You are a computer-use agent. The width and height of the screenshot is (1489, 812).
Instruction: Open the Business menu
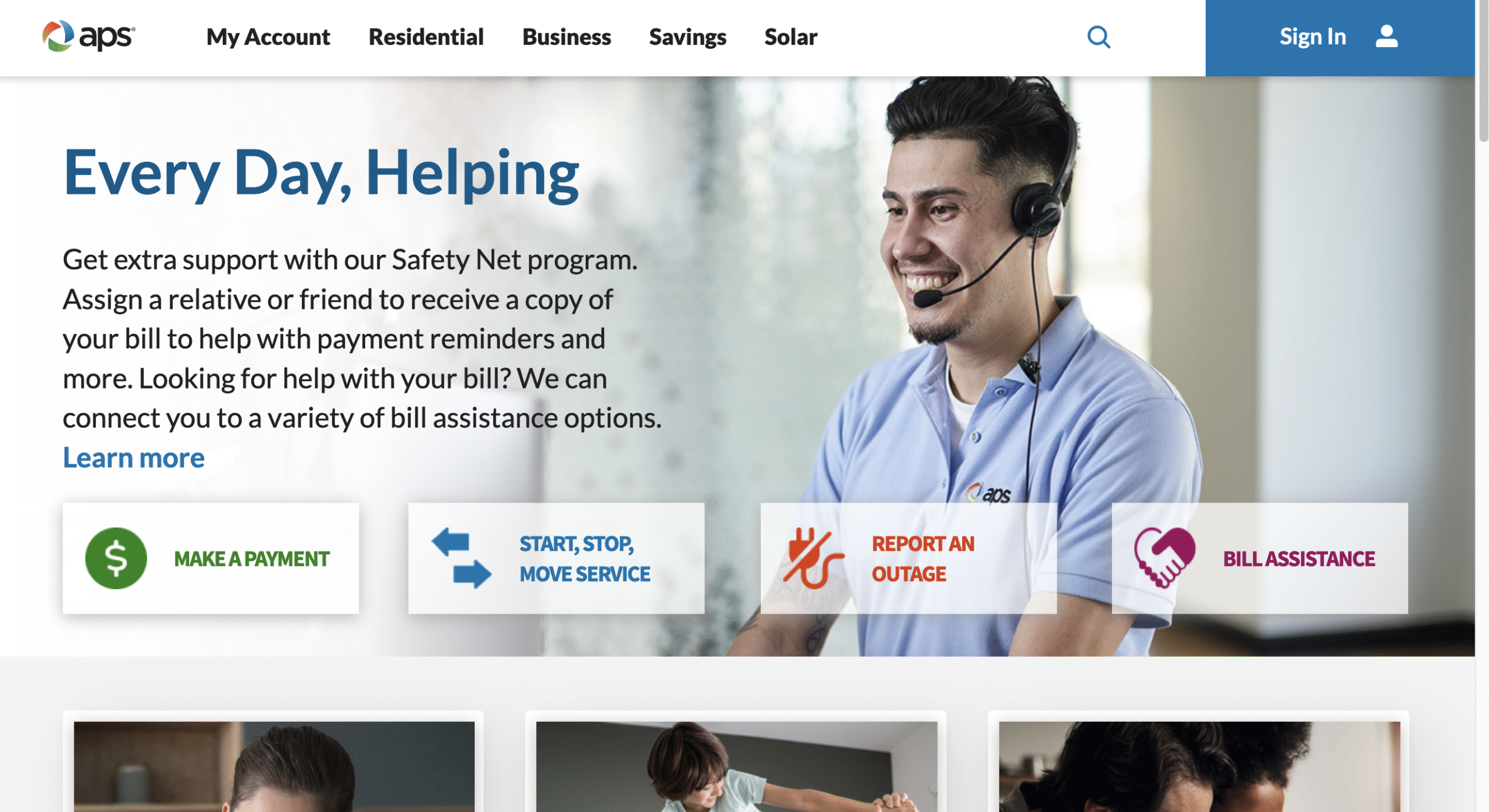[567, 37]
